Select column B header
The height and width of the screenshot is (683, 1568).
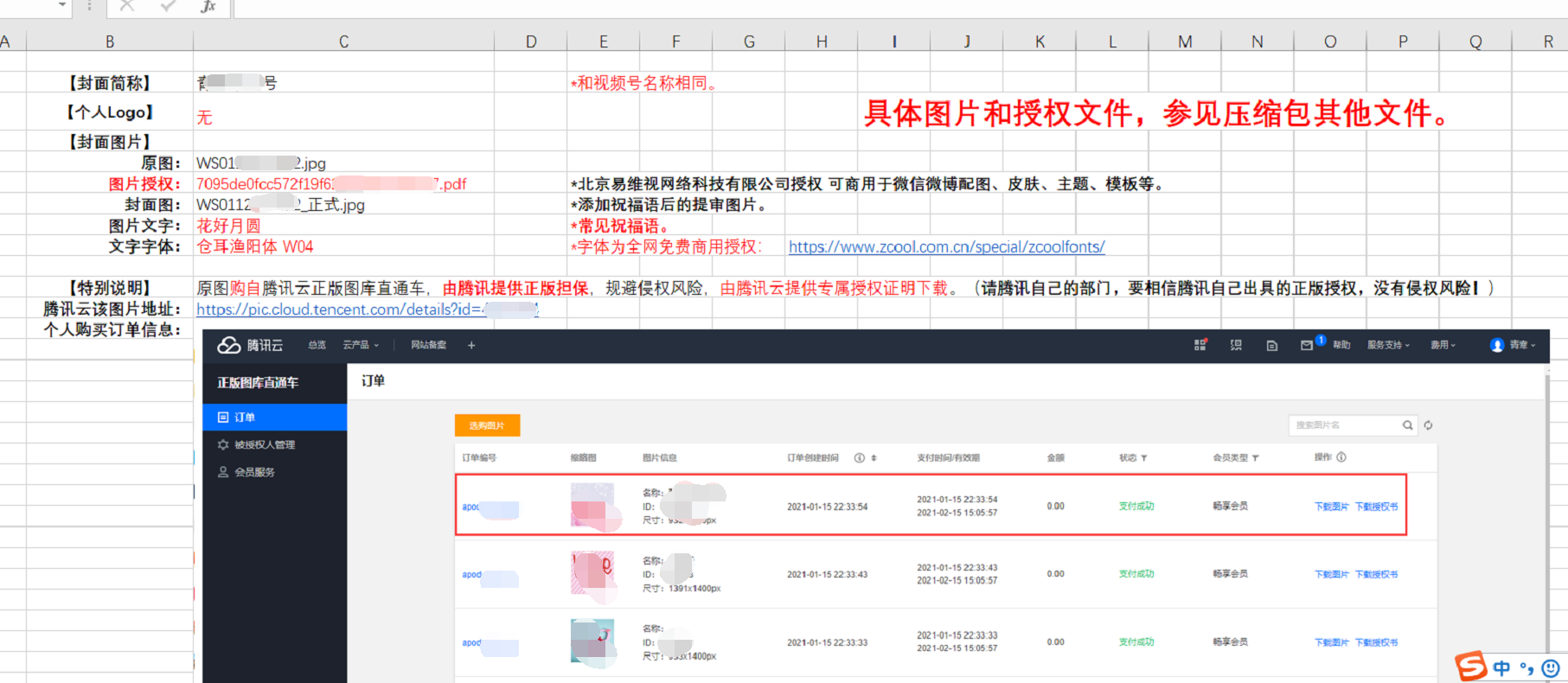(x=110, y=41)
